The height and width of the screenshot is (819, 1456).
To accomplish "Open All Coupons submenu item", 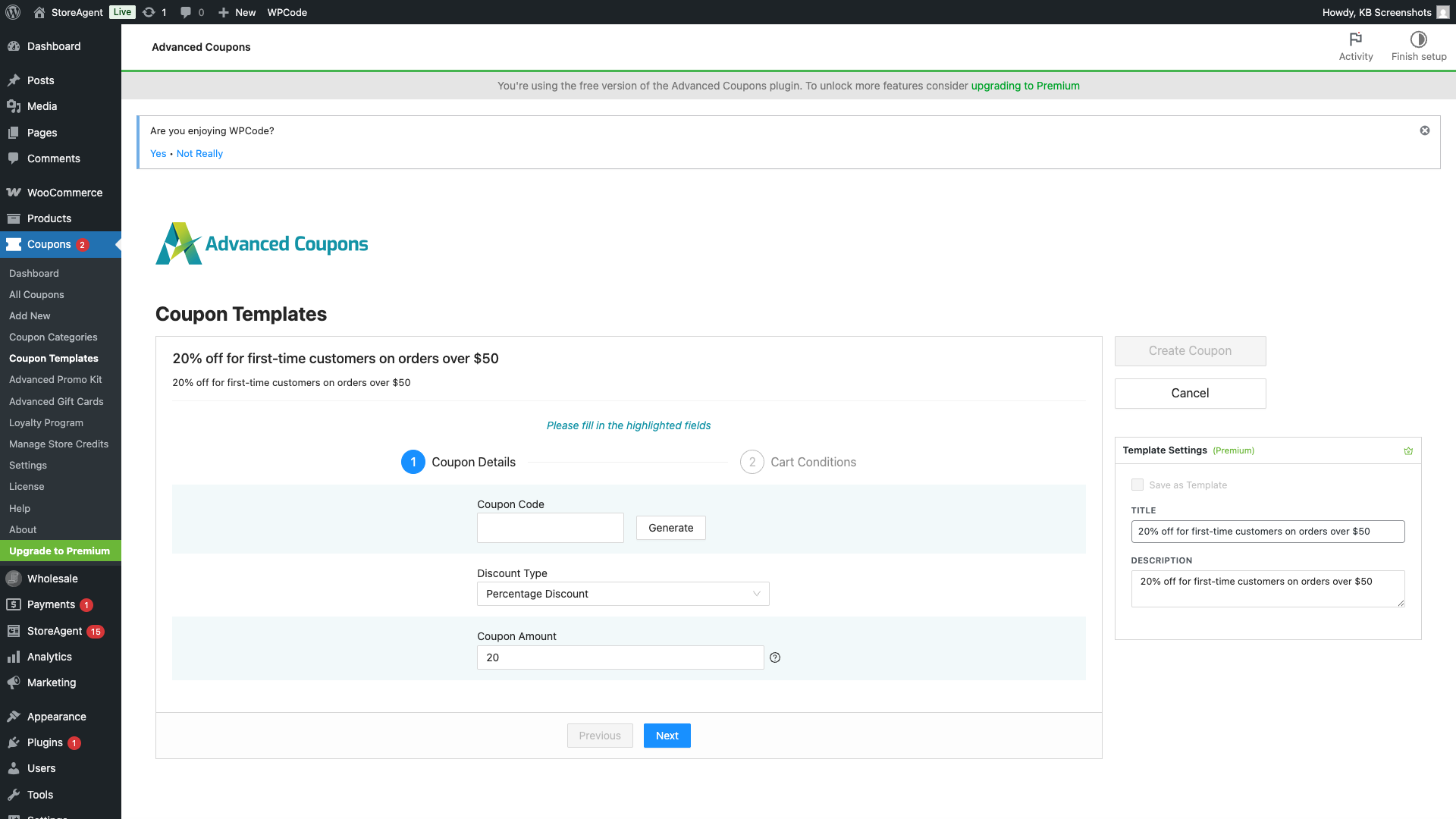I will [x=36, y=294].
